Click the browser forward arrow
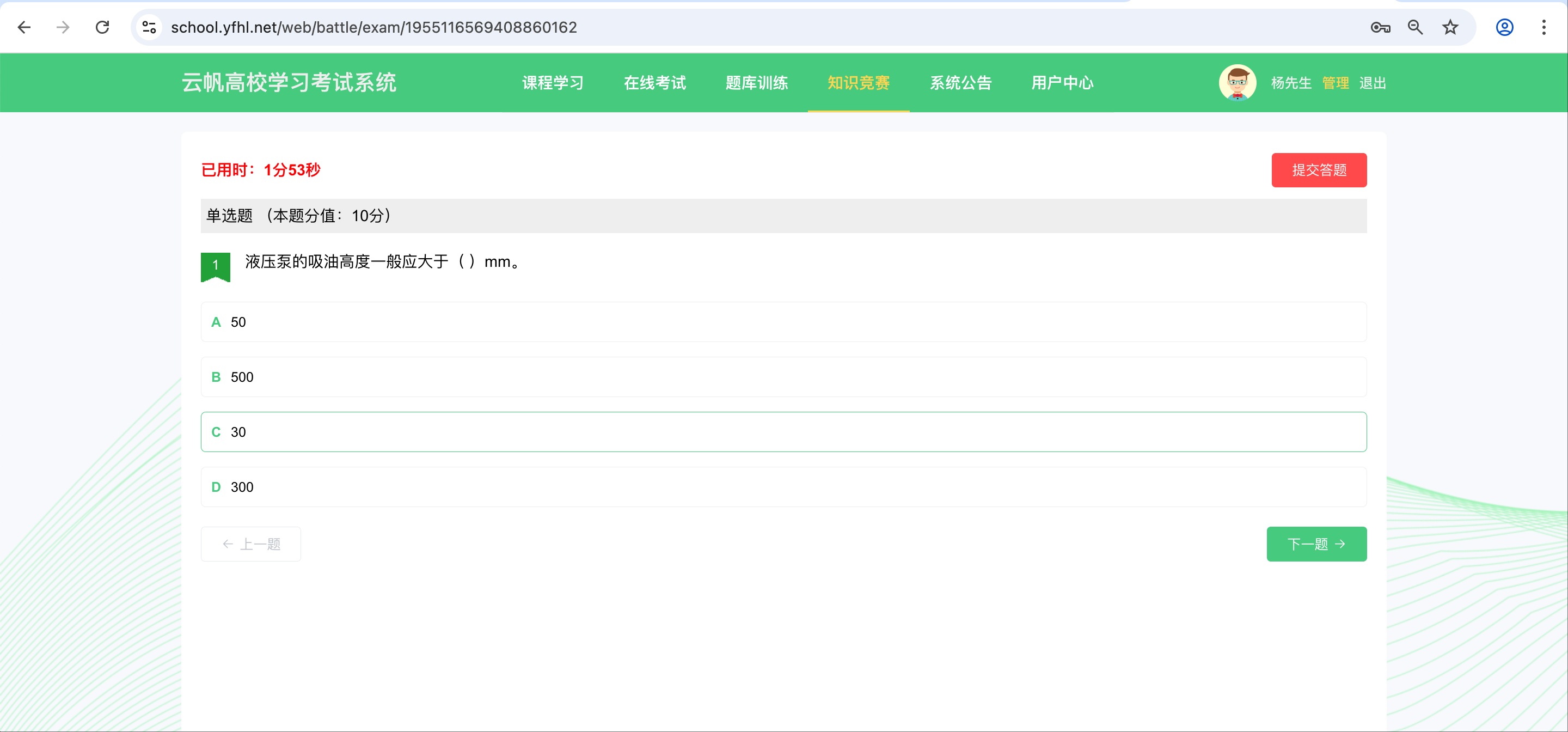This screenshot has height=732, width=1568. [63, 27]
